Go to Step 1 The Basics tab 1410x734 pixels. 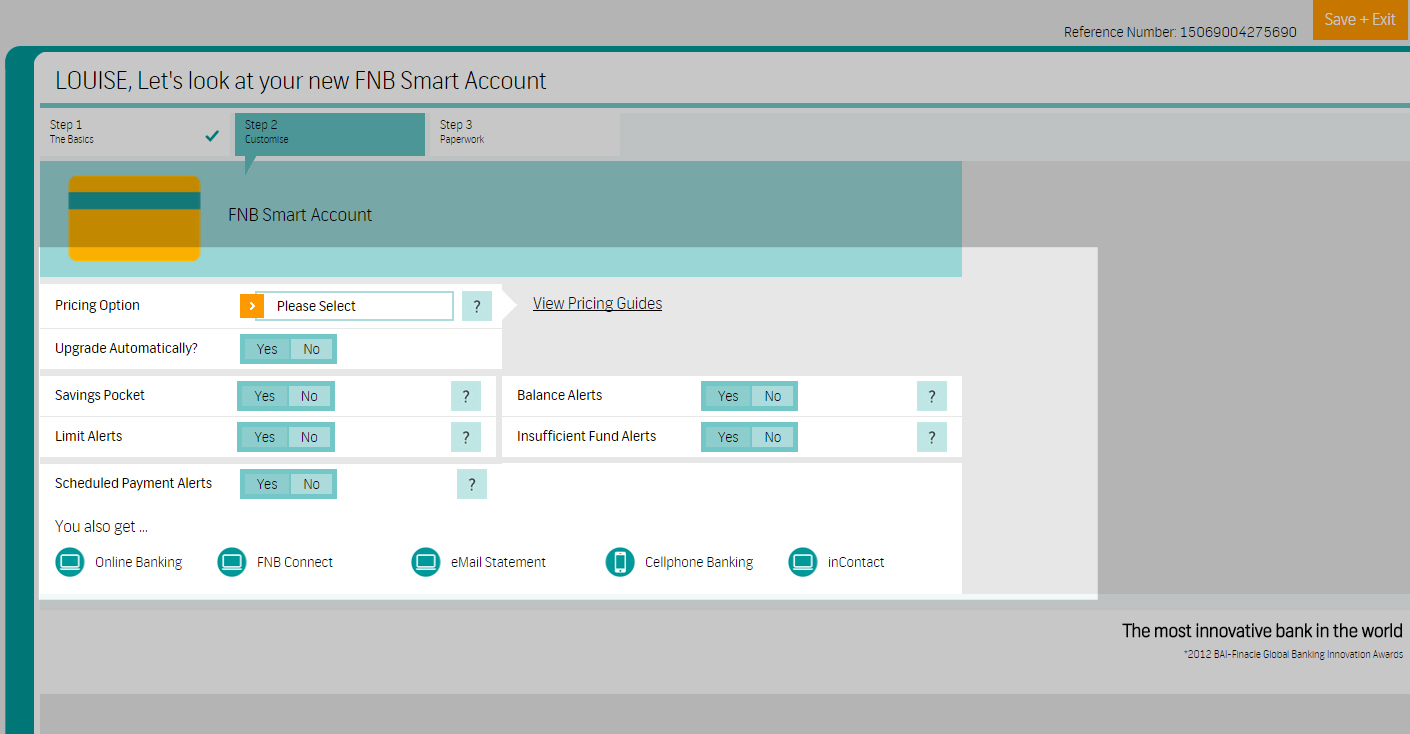tap(135, 134)
